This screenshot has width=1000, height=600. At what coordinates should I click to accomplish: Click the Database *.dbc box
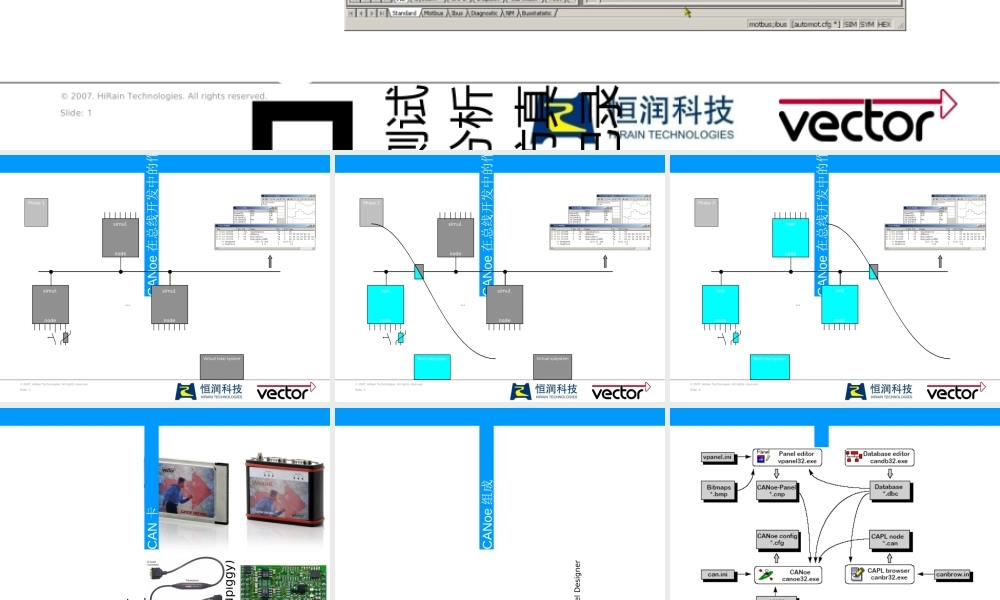point(889,491)
